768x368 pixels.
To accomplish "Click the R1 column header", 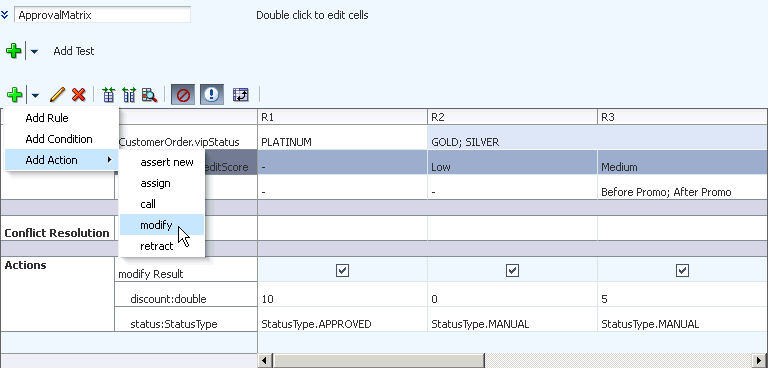I will pos(342,117).
